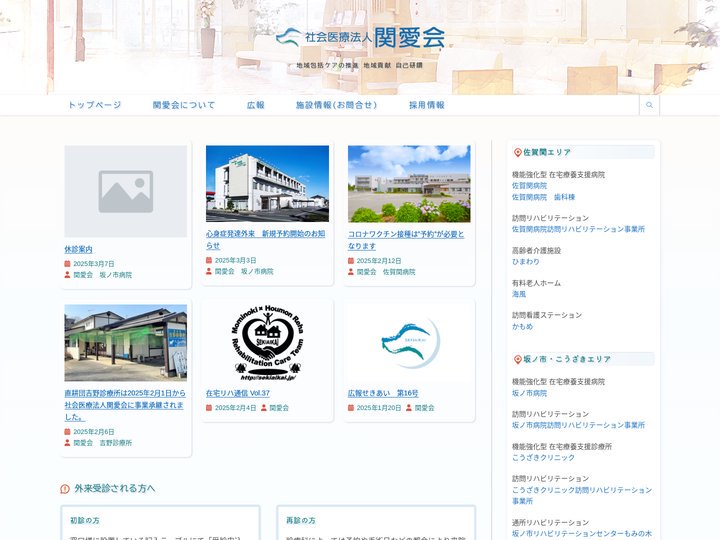Click author icon in 在宅リハ通信 card
This screenshot has width=720, height=540.
[x=264, y=408]
